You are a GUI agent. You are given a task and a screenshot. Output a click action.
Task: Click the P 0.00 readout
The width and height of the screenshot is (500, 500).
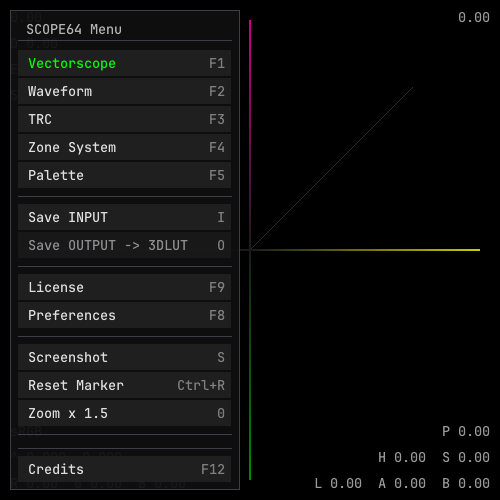pos(466,431)
